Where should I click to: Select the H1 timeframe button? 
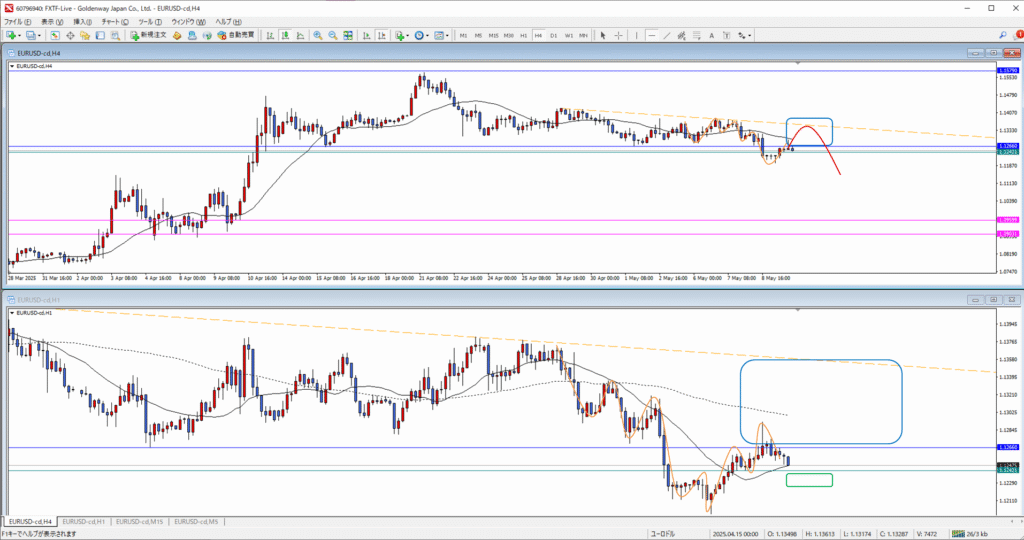click(524, 35)
